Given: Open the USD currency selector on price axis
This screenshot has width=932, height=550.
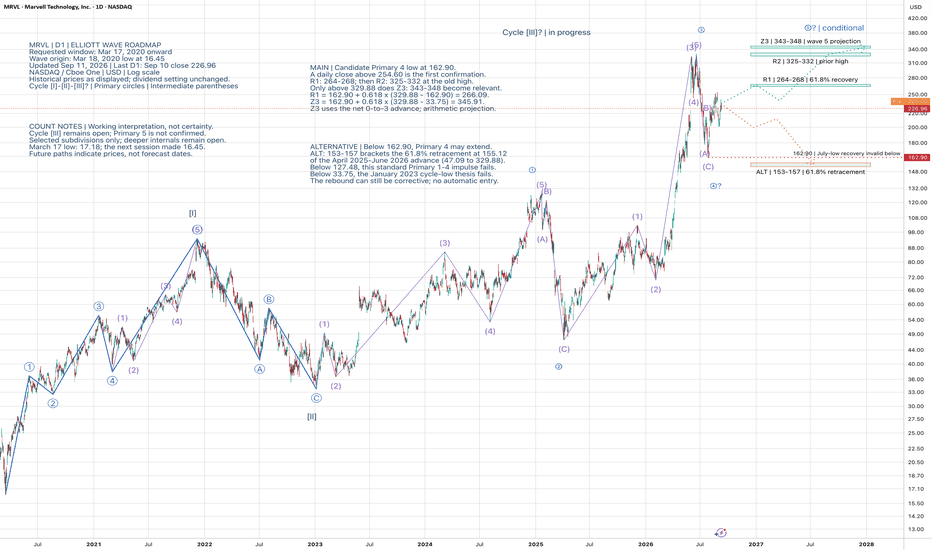Looking at the screenshot, I should pyautogui.click(x=915, y=7).
